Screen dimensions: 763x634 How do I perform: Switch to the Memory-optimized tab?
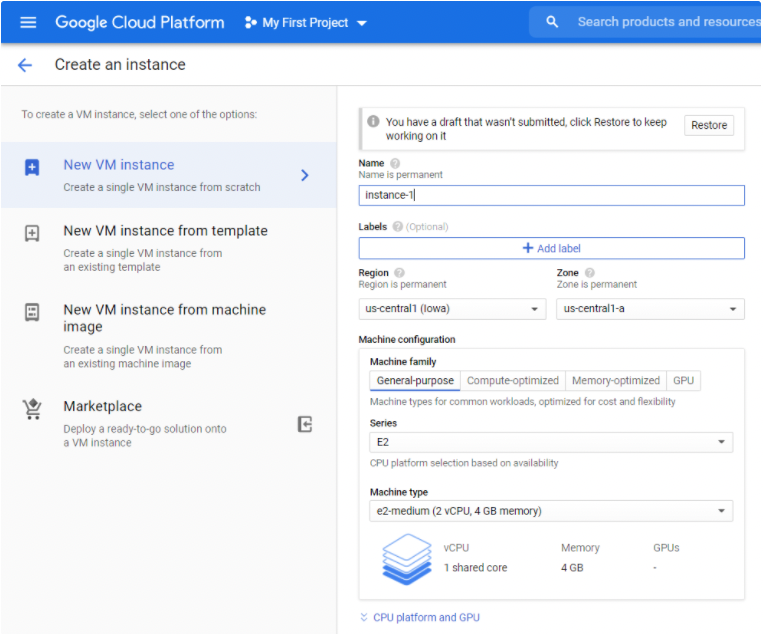pyautogui.click(x=616, y=381)
